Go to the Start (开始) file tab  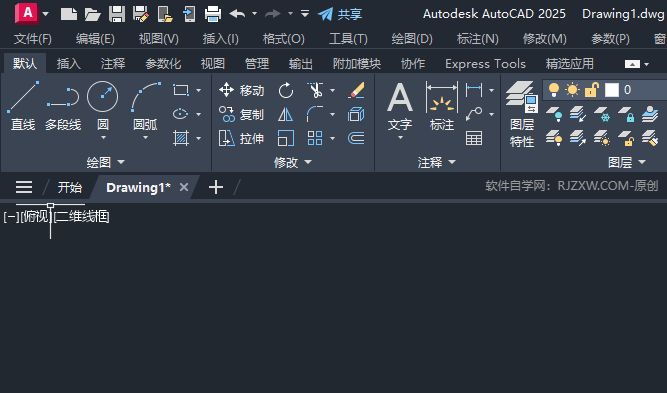click(70, 187)
